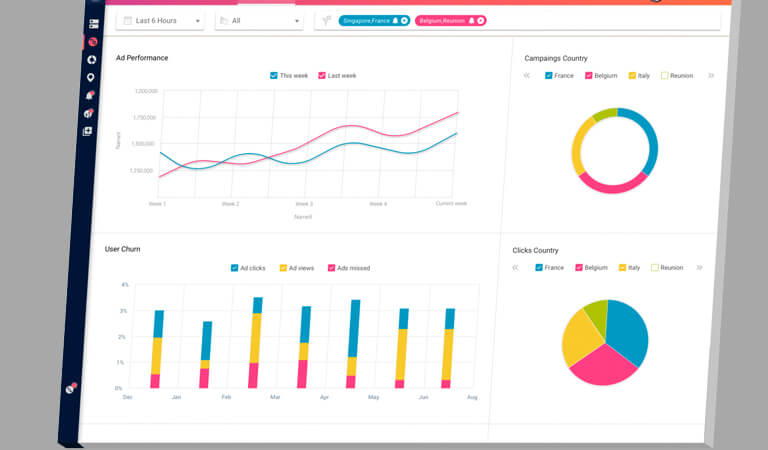Select the Singapore,France filter chip
The height and width of the screenshot is (450, 768).
(x=374, y=21)
